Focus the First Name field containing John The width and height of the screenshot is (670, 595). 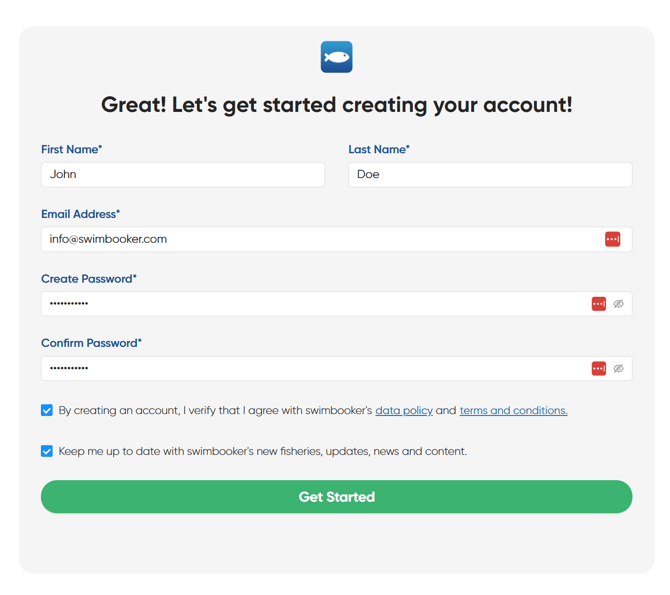[x=182, y=174]
